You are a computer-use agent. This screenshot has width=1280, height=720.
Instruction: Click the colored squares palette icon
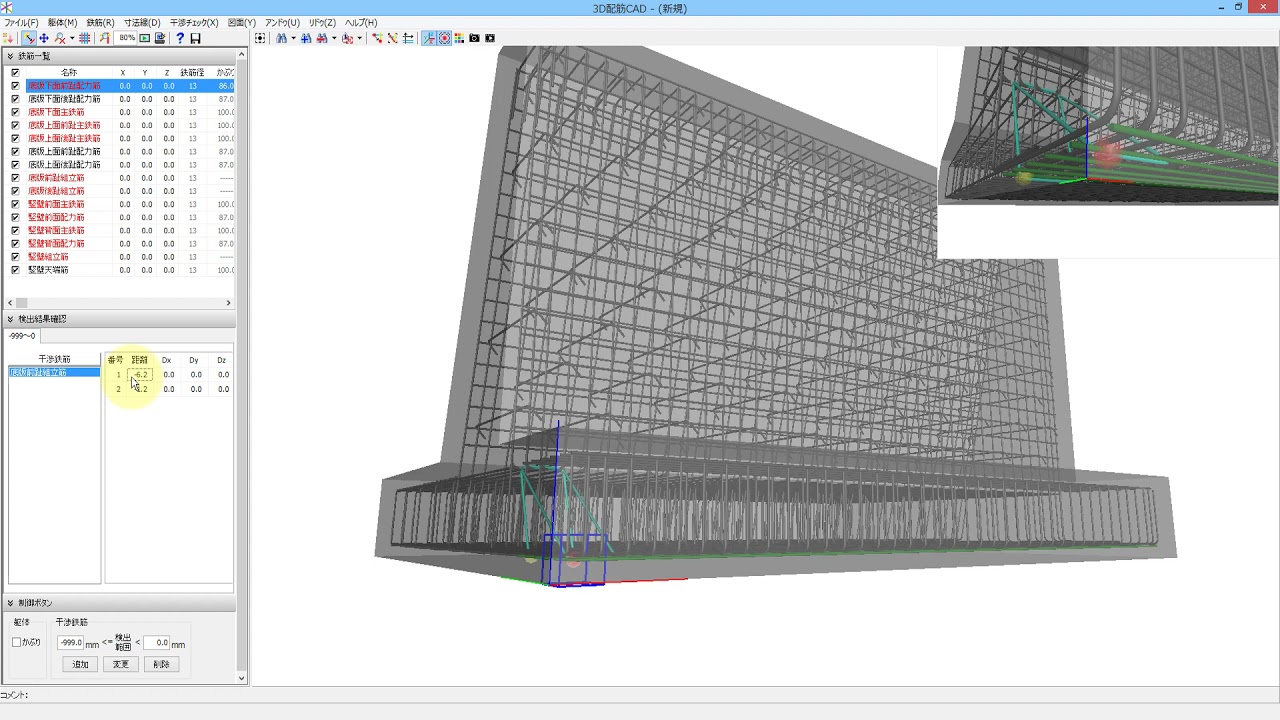tap(459, 38)
